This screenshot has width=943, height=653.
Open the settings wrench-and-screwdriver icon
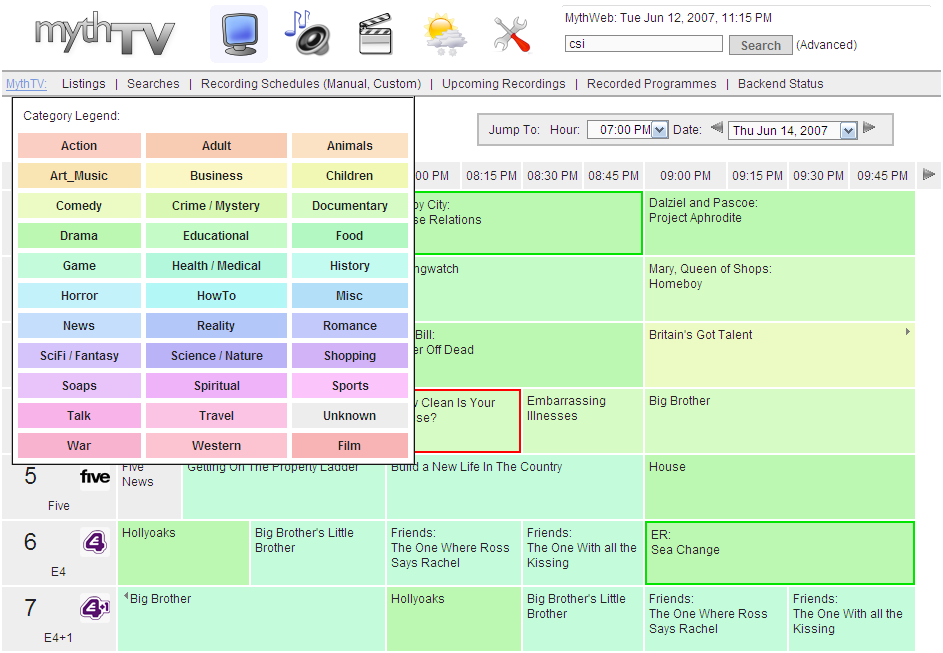click(x=511, y=34)
